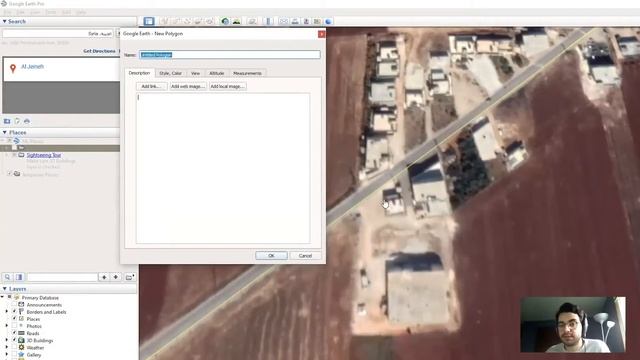Uncheck the Places layer checkbox
This screenshot has width=640, height=360.
tap(14, 319)
